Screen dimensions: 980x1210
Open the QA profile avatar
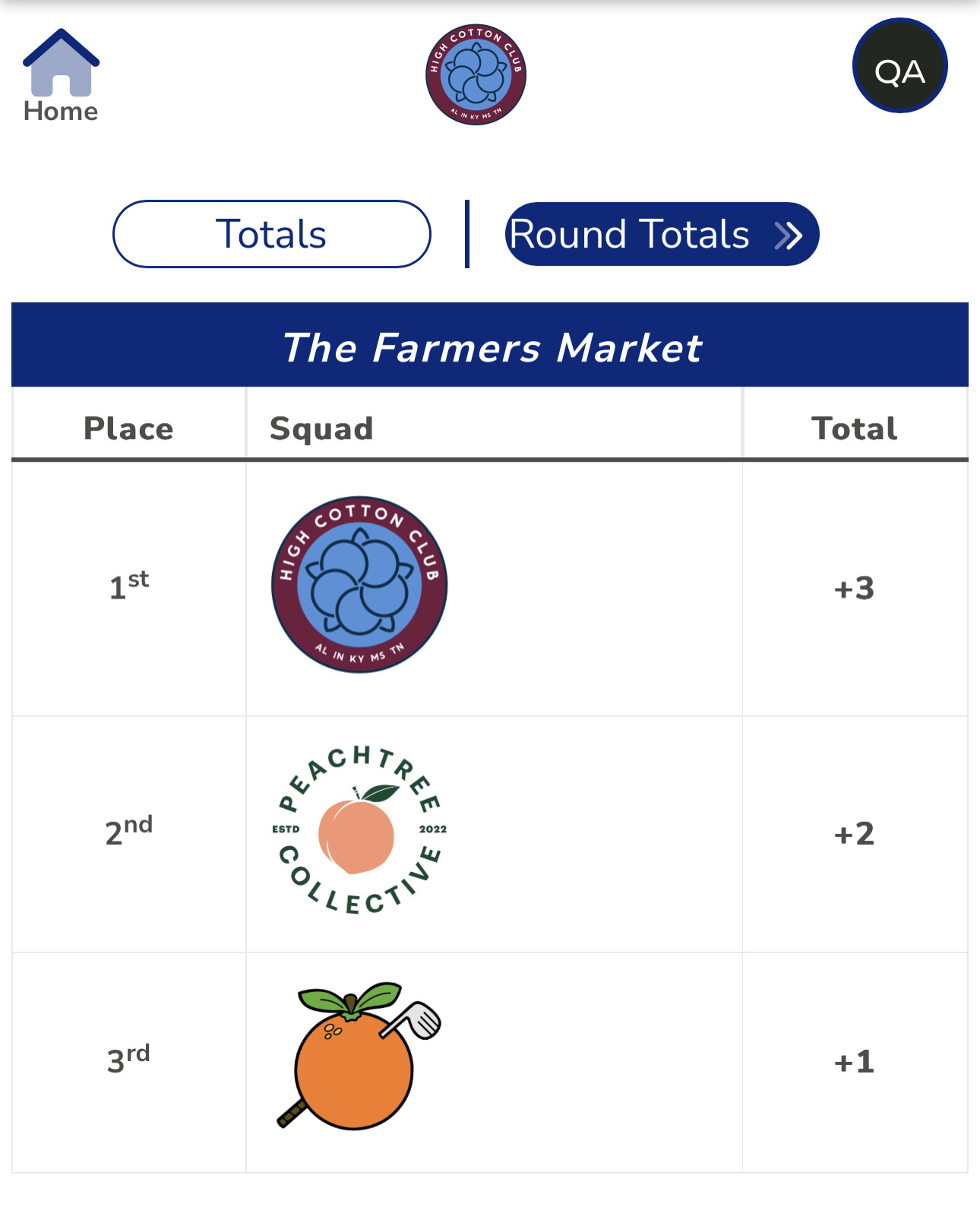click(899, 66)
